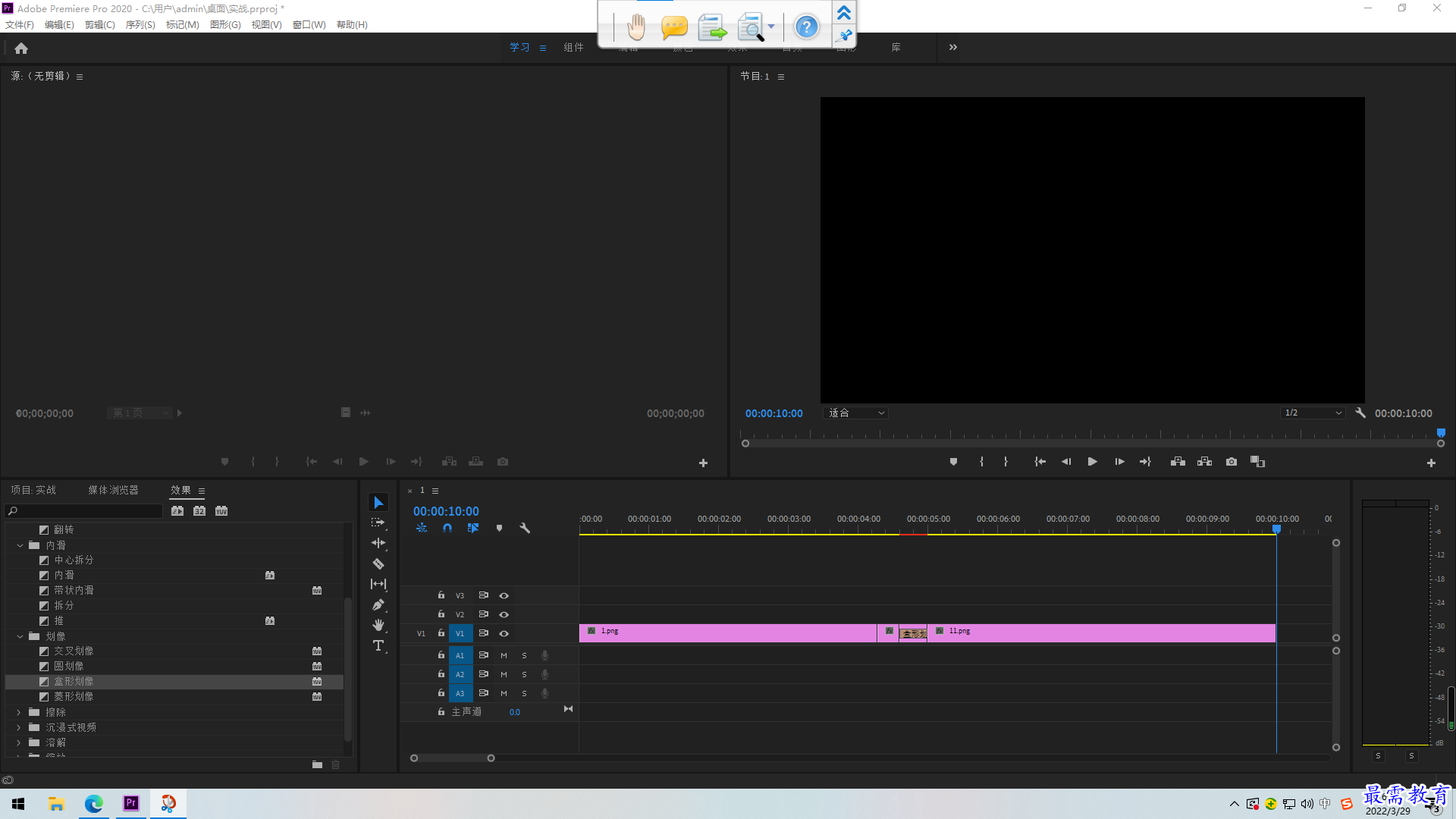Open comparison view in Program monitor

pos(1257,461)
